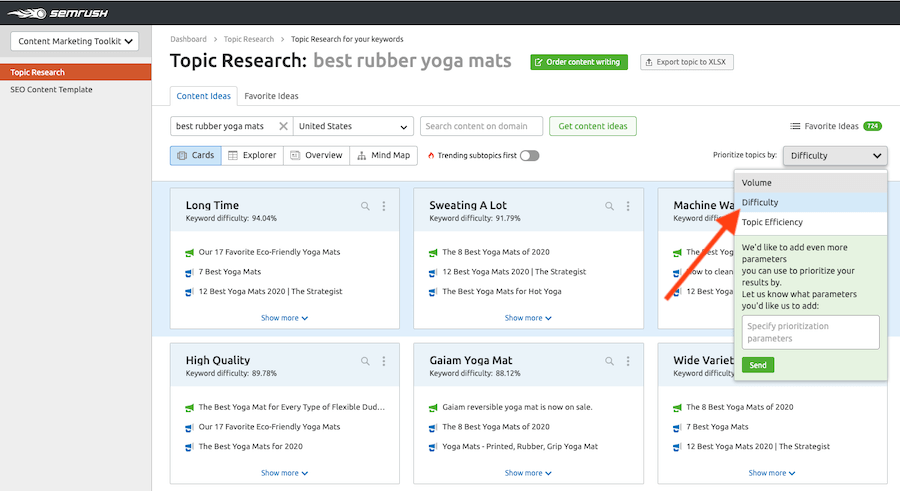The image size is (900, 491).
Task: Click icon beside Gaiam reversible yoga mat headline
Action: coord(433,408)
